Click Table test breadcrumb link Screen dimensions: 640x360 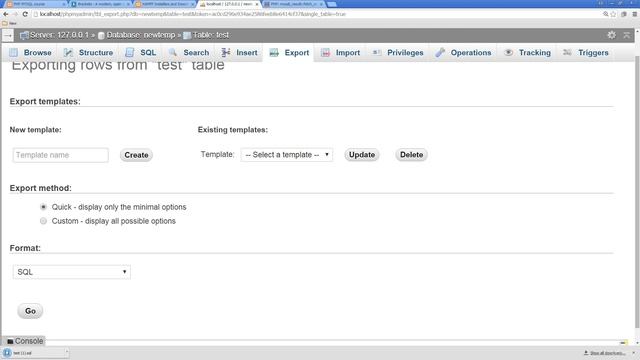click(211, 35)
